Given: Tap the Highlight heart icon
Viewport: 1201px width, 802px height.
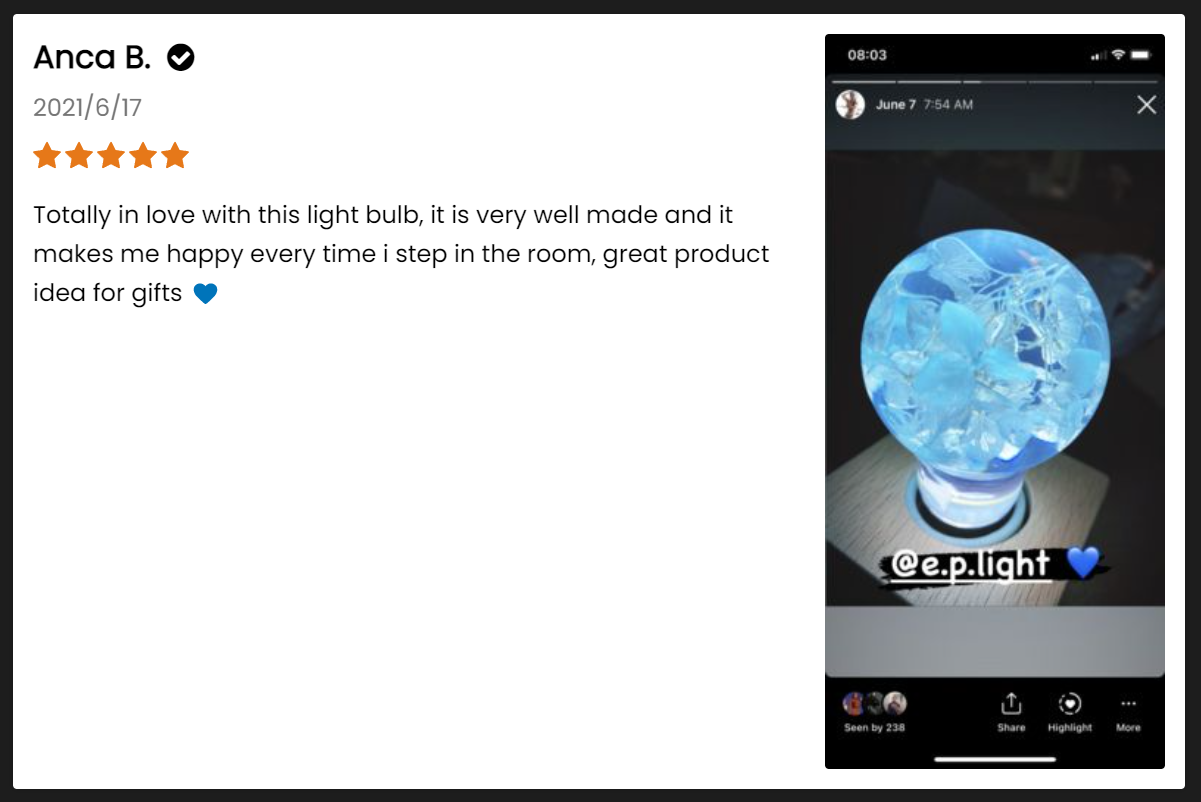Looking at the screenshot, I should coord(1070,712).
